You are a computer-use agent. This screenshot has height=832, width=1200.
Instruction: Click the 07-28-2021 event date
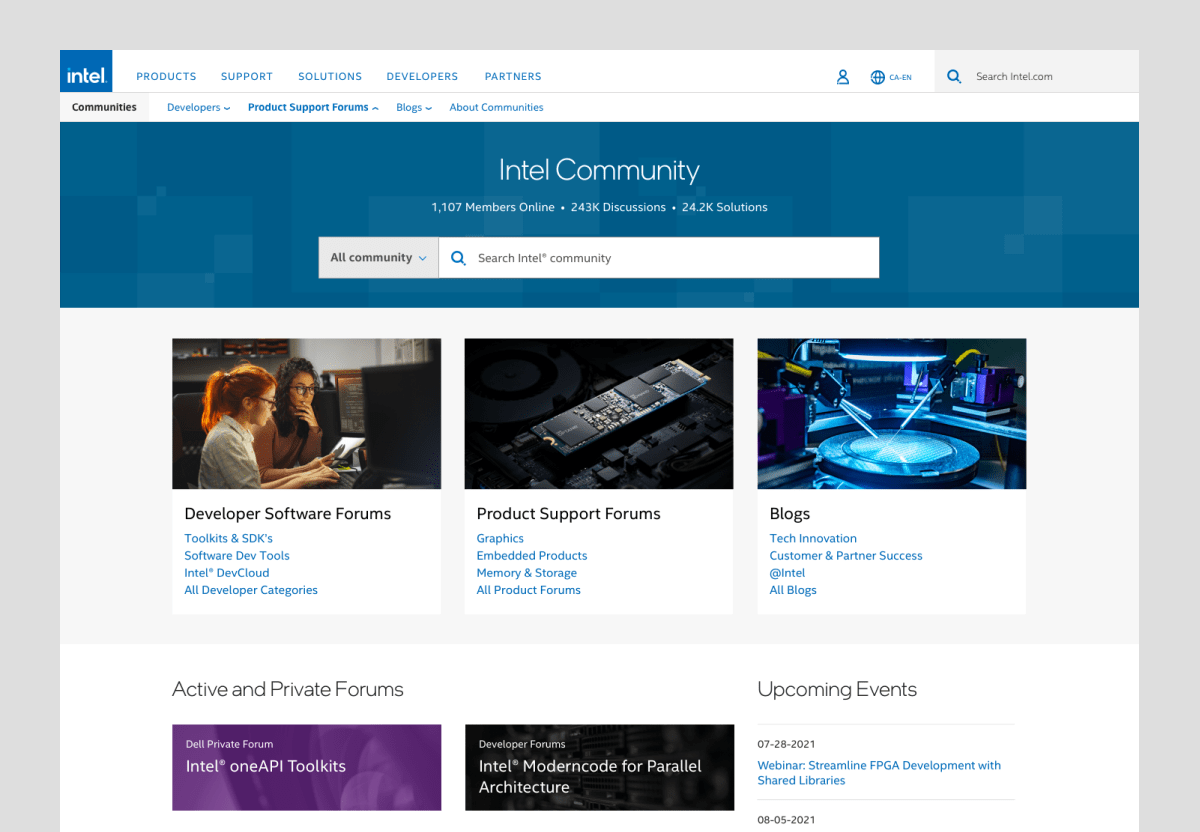click(786, 744)
